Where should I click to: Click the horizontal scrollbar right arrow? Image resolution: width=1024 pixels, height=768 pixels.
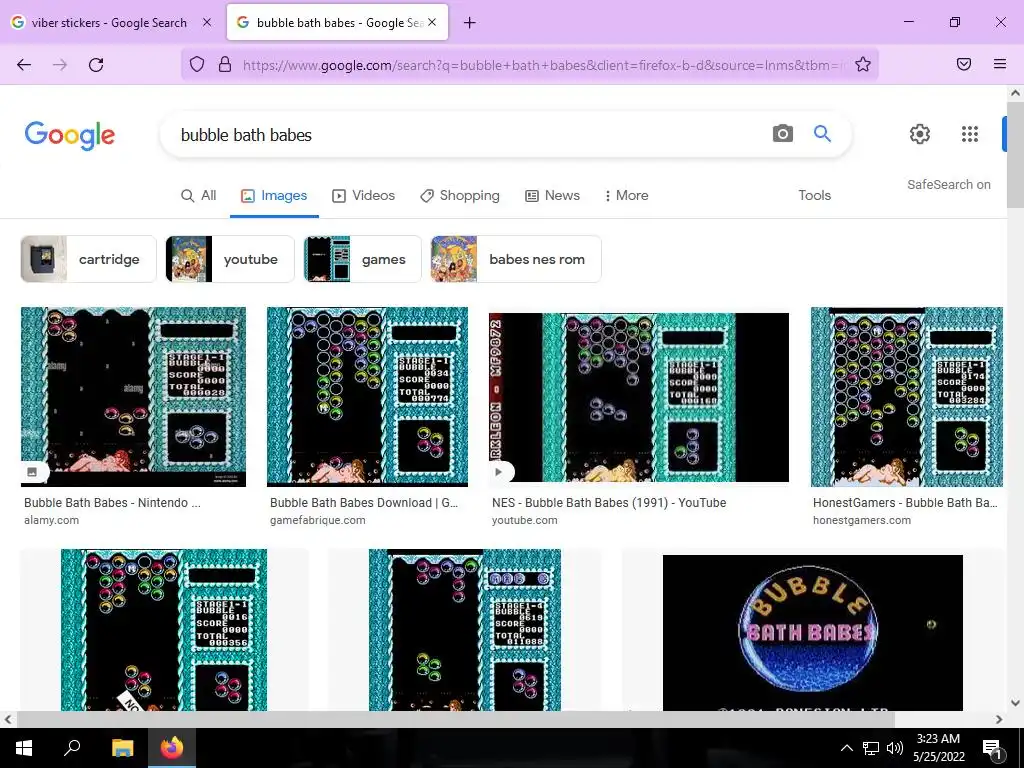pos(999,719)
